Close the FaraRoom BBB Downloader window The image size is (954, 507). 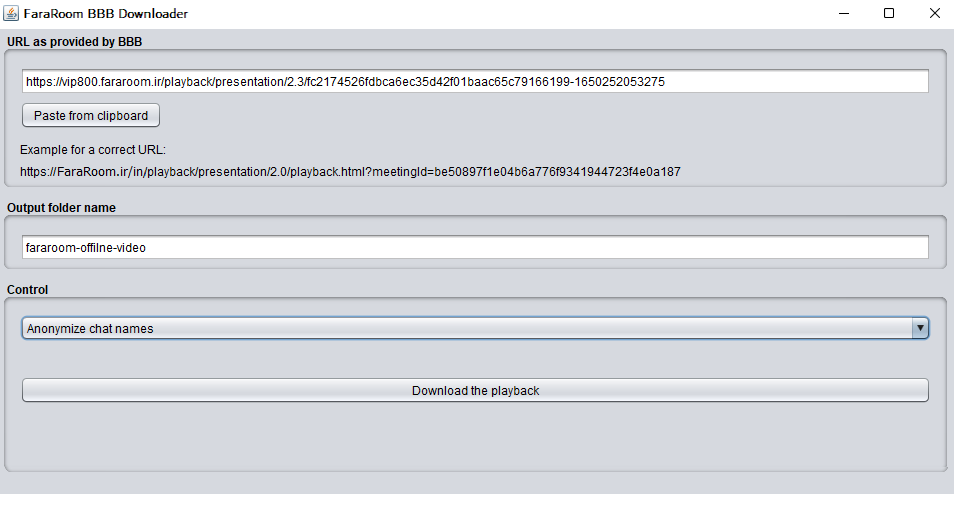[x=934, y=14]
